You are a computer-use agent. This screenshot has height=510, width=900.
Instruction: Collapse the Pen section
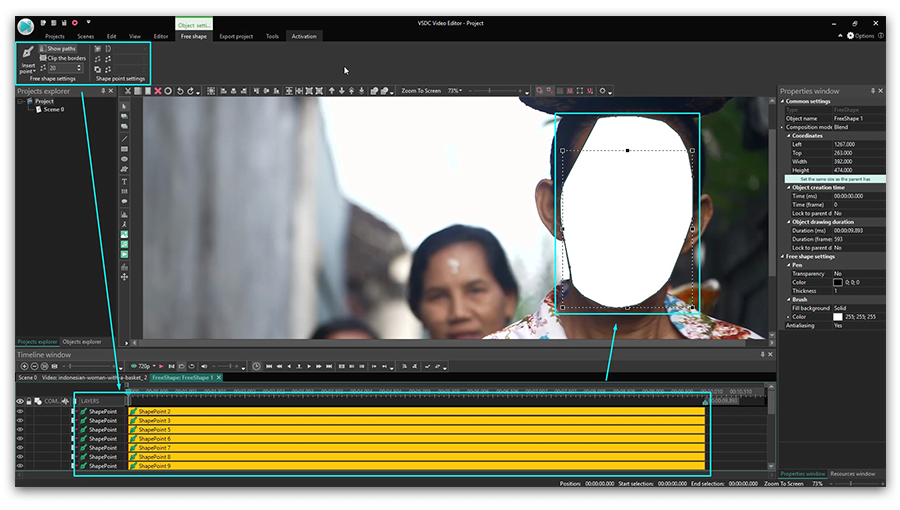coord(789,266)
